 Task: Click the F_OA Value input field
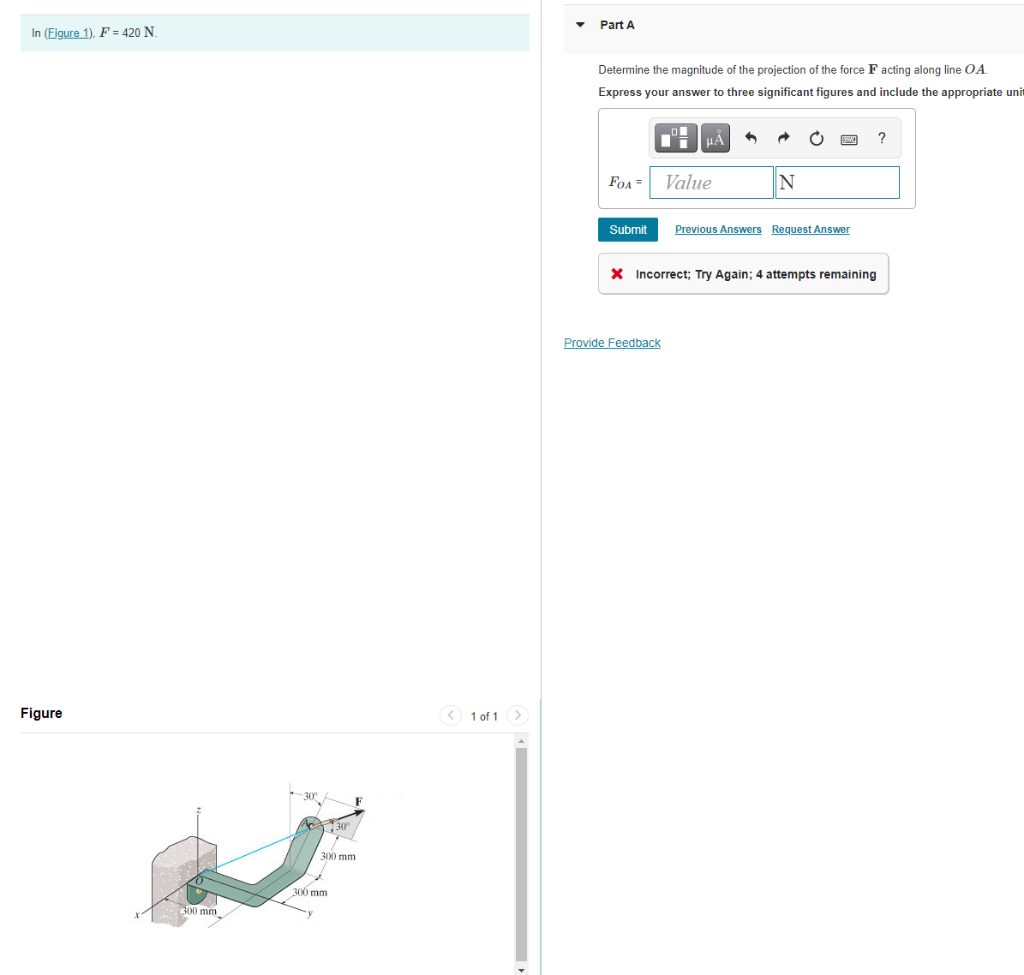click(x=711, y=182)
